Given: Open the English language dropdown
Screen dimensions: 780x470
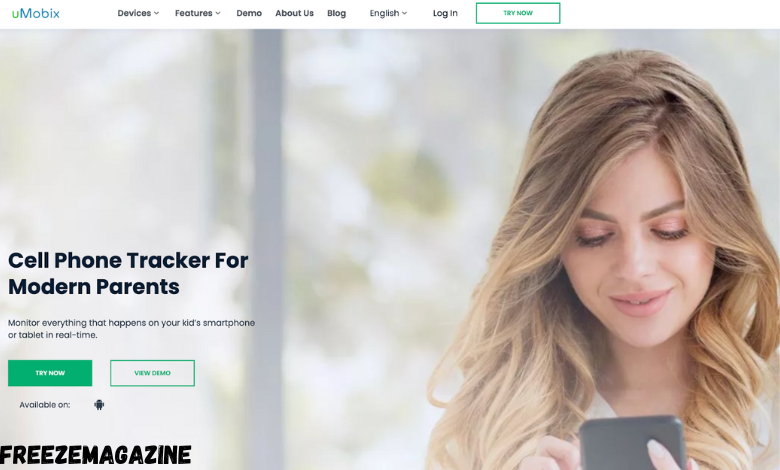Looking at the screenshot, I should click(x=388, y=13).
